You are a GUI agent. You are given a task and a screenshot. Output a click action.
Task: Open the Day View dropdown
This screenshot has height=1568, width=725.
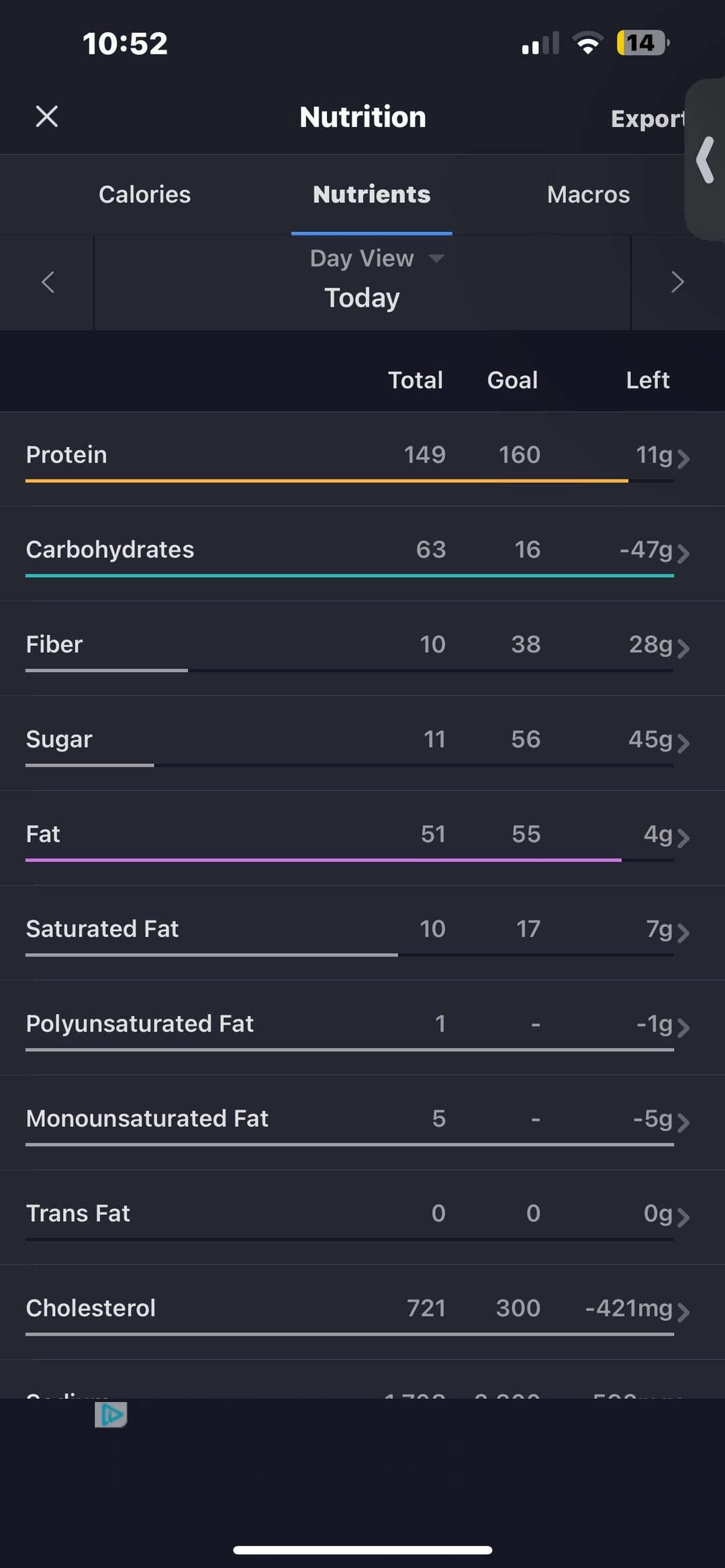tap(376, 258)
